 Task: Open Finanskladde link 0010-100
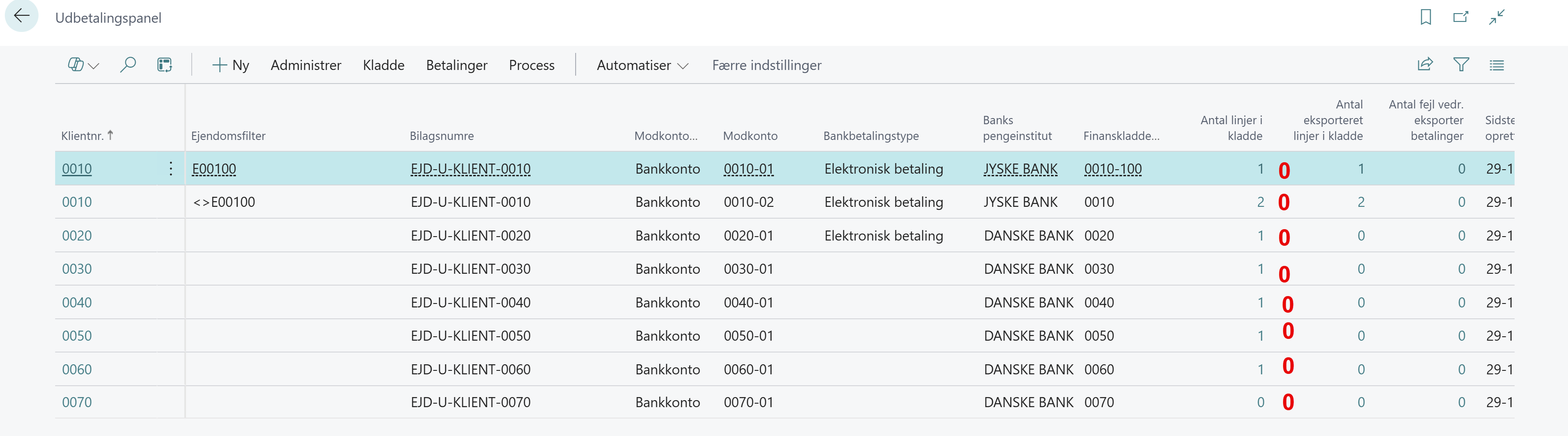click(1113, 168)
